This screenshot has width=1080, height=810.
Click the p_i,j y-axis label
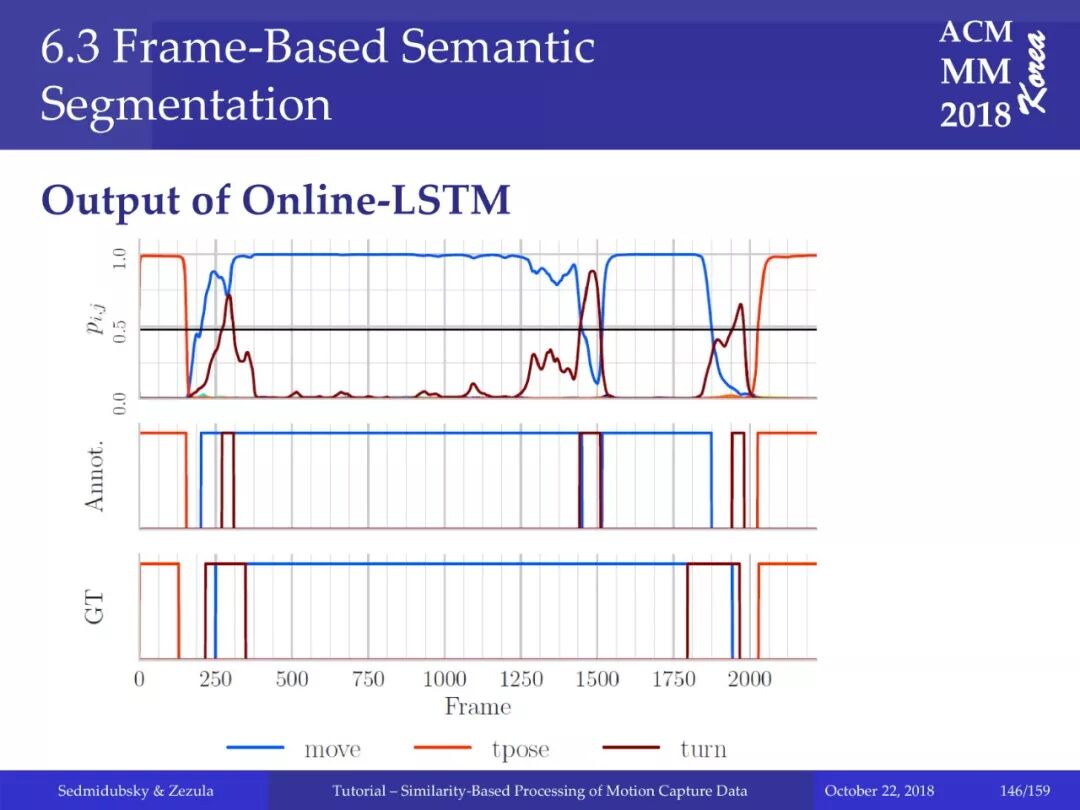[96, 320]
